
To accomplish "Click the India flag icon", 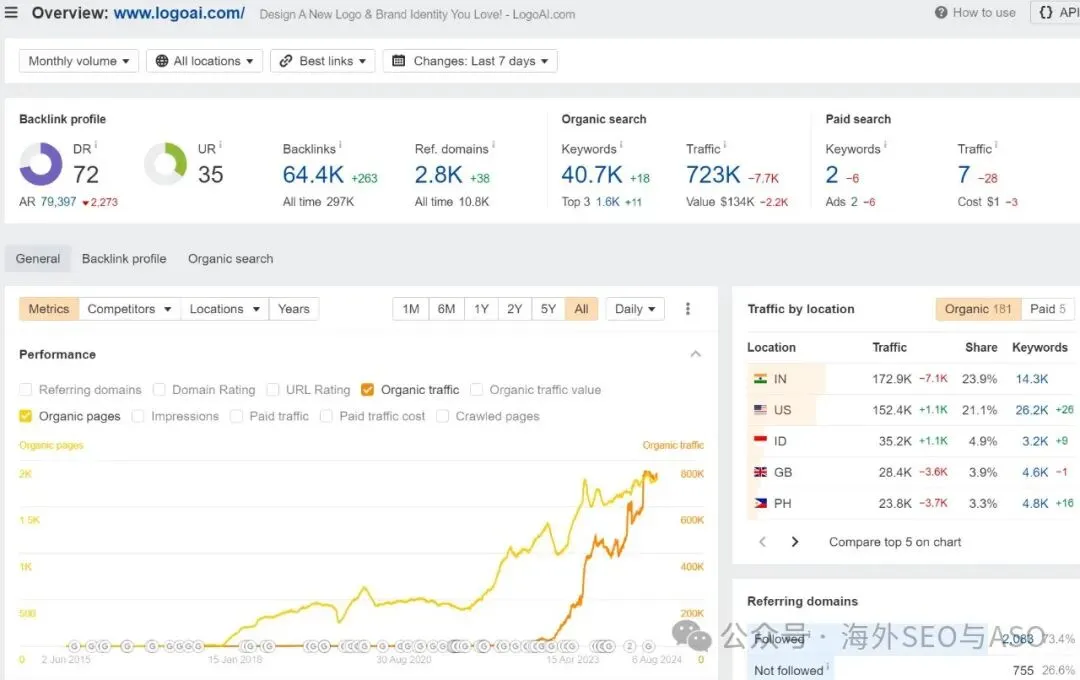I will coord(760,379).
